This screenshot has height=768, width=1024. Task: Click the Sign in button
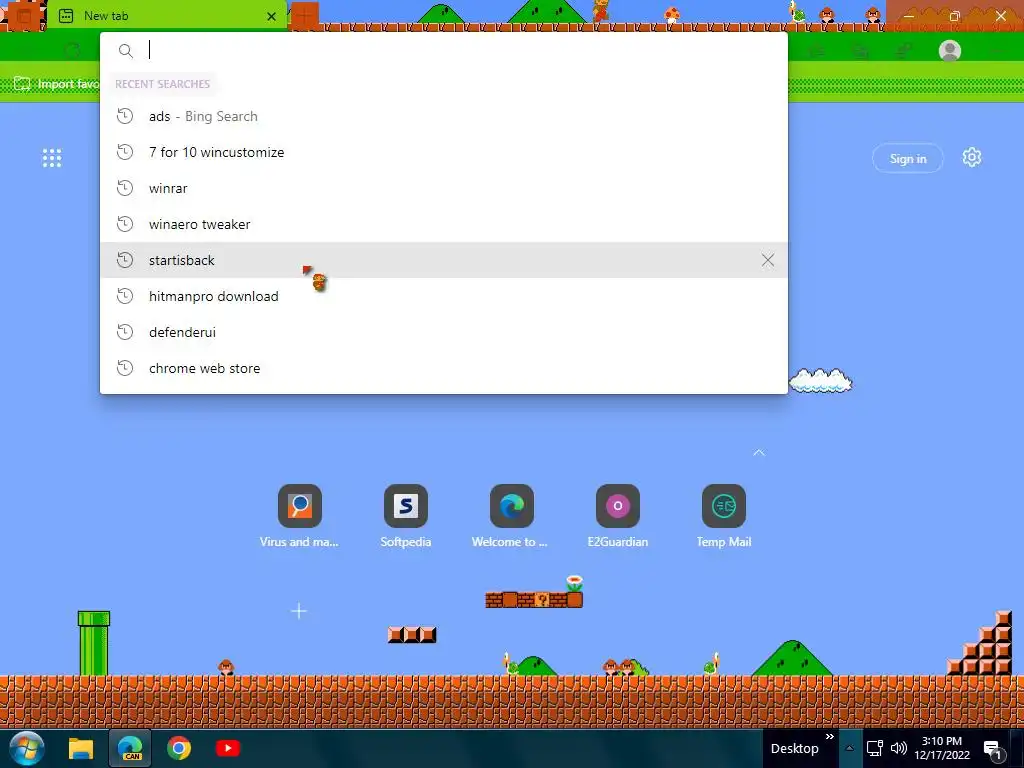[908, 159]
